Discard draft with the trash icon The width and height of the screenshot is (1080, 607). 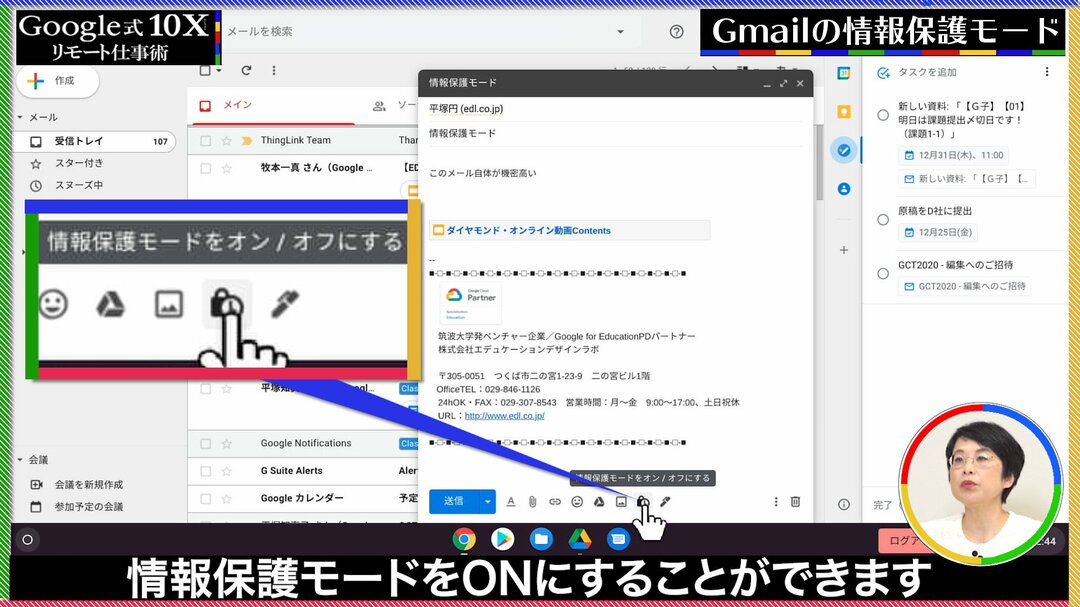point(796,502)
